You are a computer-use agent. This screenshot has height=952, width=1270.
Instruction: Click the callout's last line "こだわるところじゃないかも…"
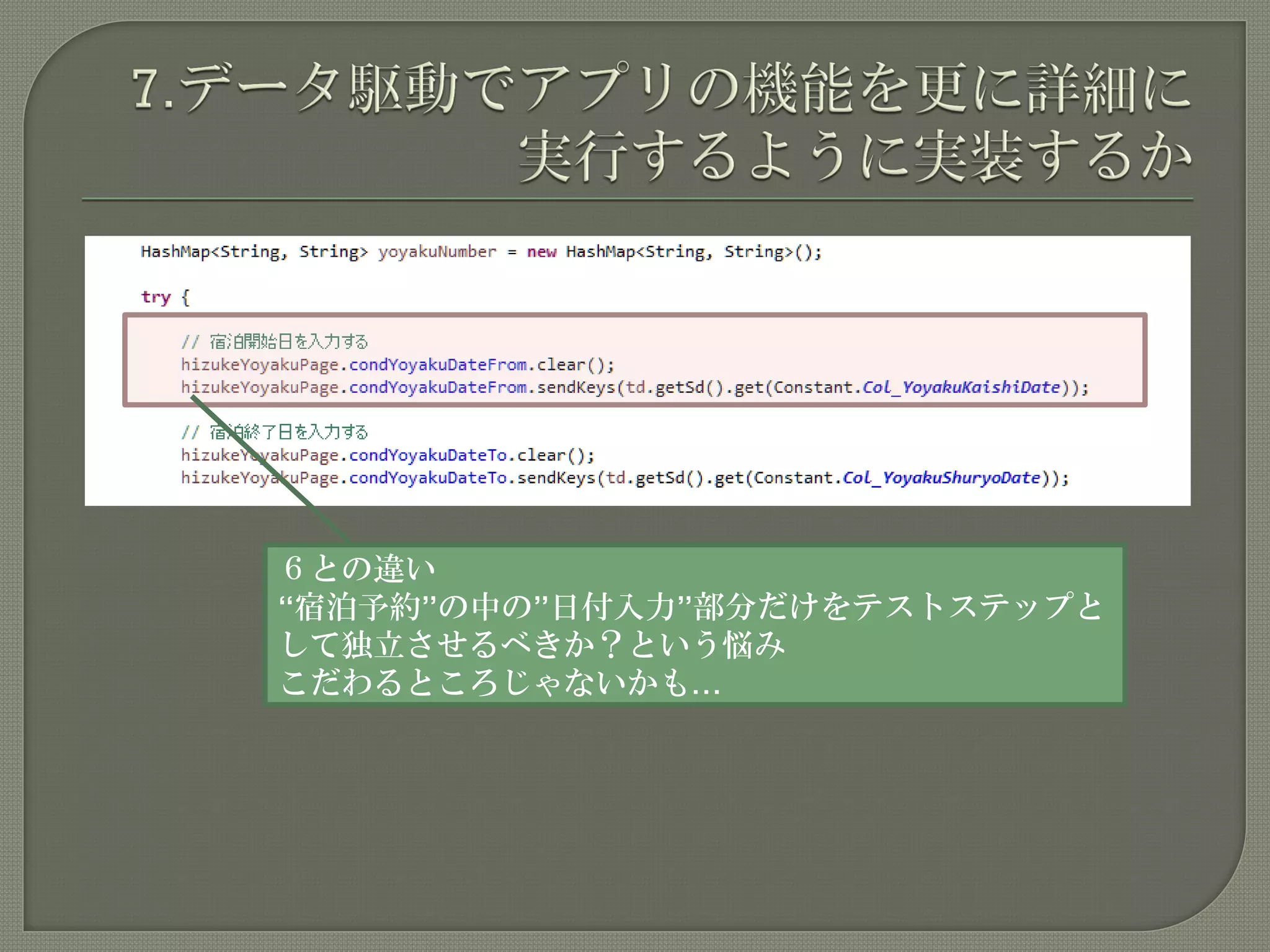(x=500, y=684)
